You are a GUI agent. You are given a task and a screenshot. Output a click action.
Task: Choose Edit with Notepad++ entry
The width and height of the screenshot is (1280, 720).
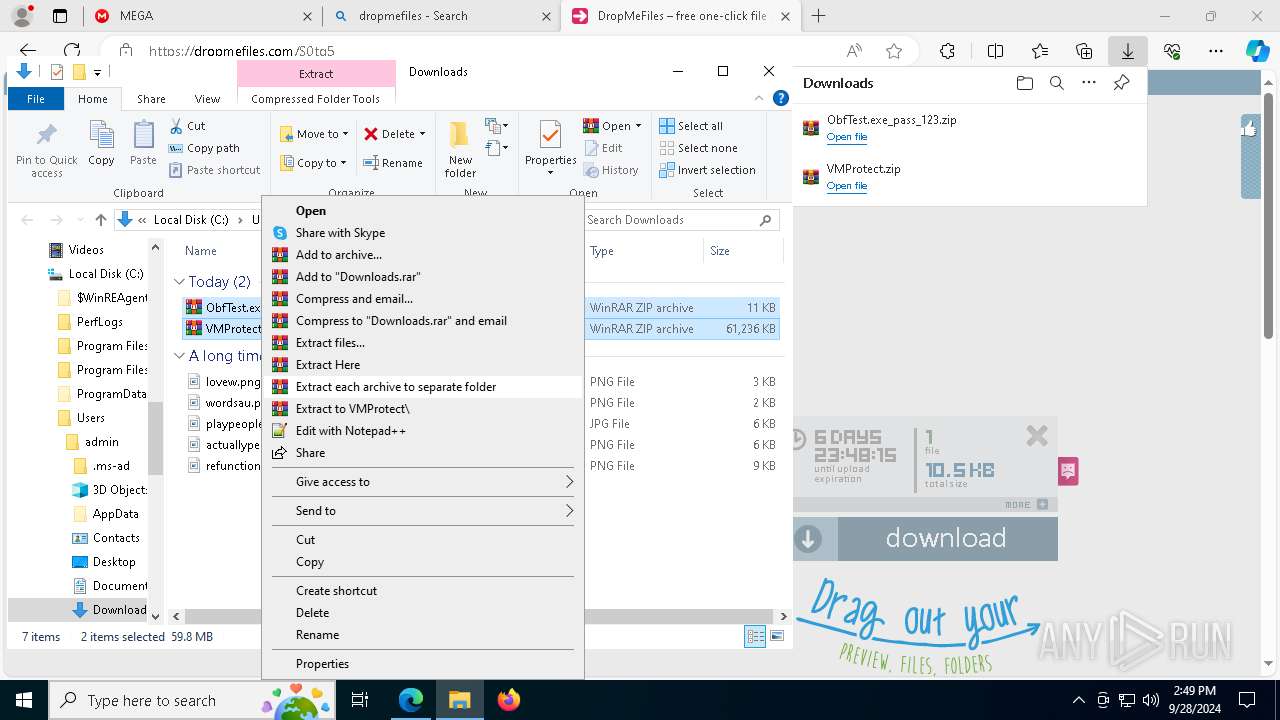tap(422, 431)
